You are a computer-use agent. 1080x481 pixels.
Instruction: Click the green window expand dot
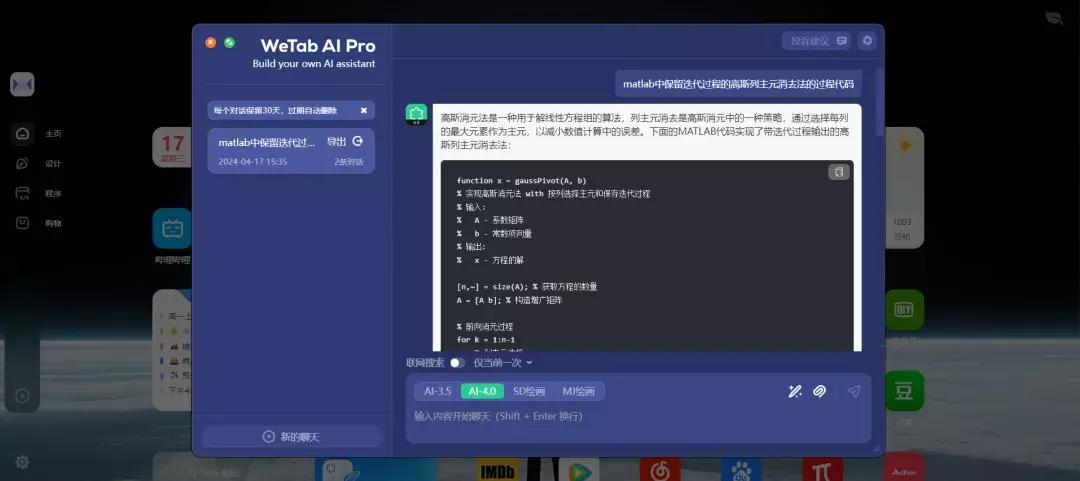229,43
